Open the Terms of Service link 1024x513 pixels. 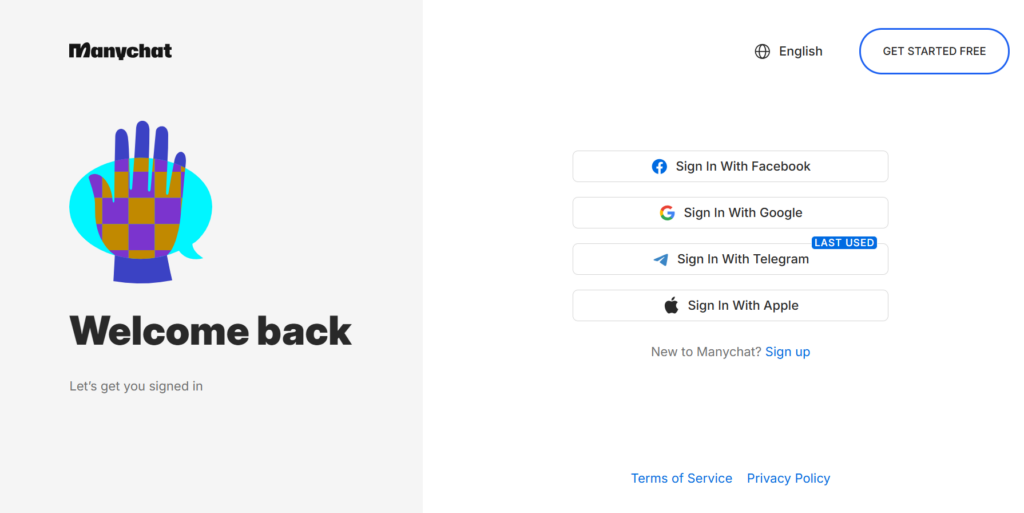point(681,478)
